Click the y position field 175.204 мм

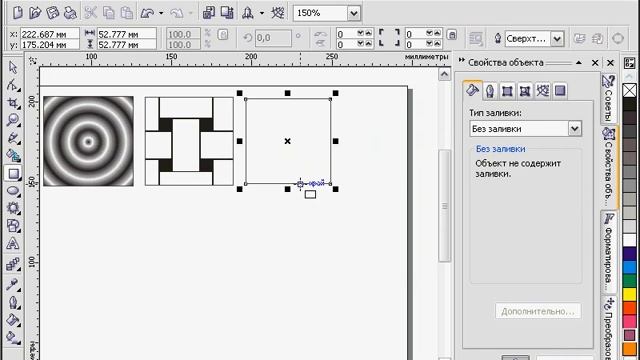[49, 44]
